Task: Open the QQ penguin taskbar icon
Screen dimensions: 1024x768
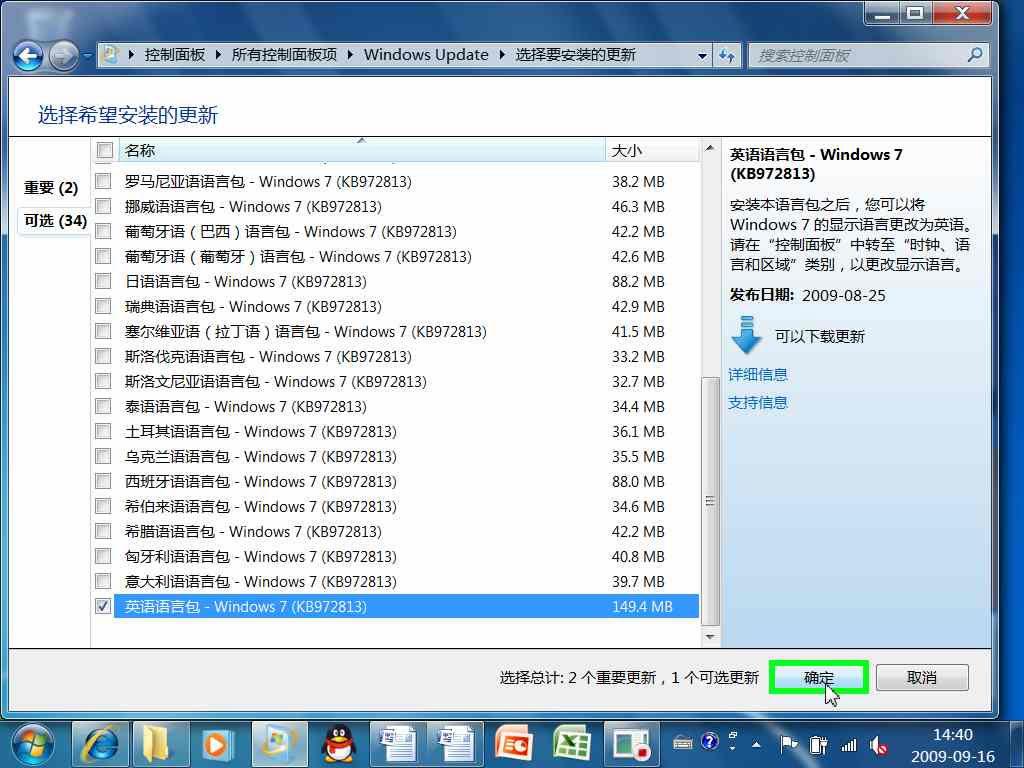Action: tap(338, 744)
